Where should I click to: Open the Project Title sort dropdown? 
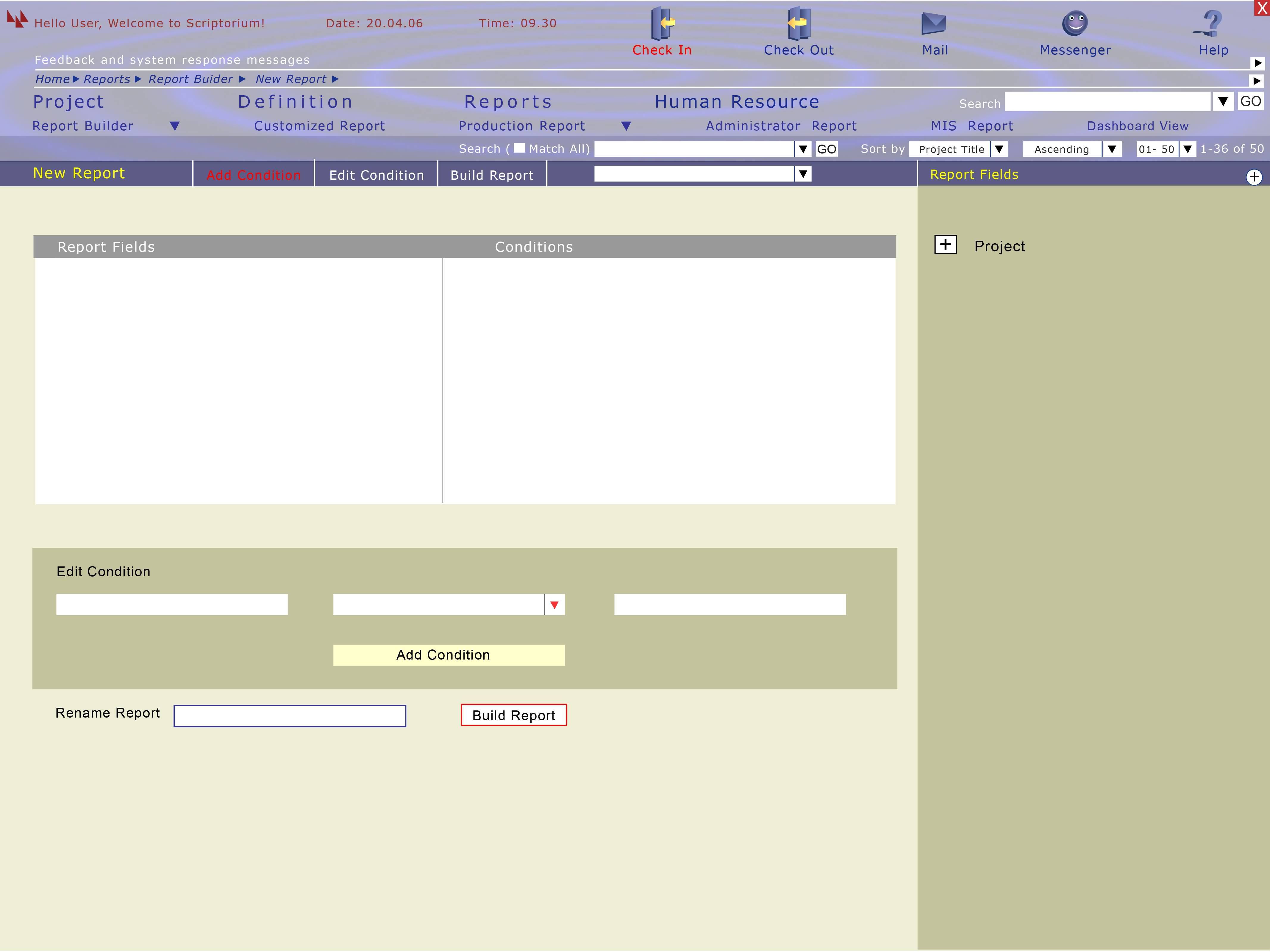pos(999,149)
